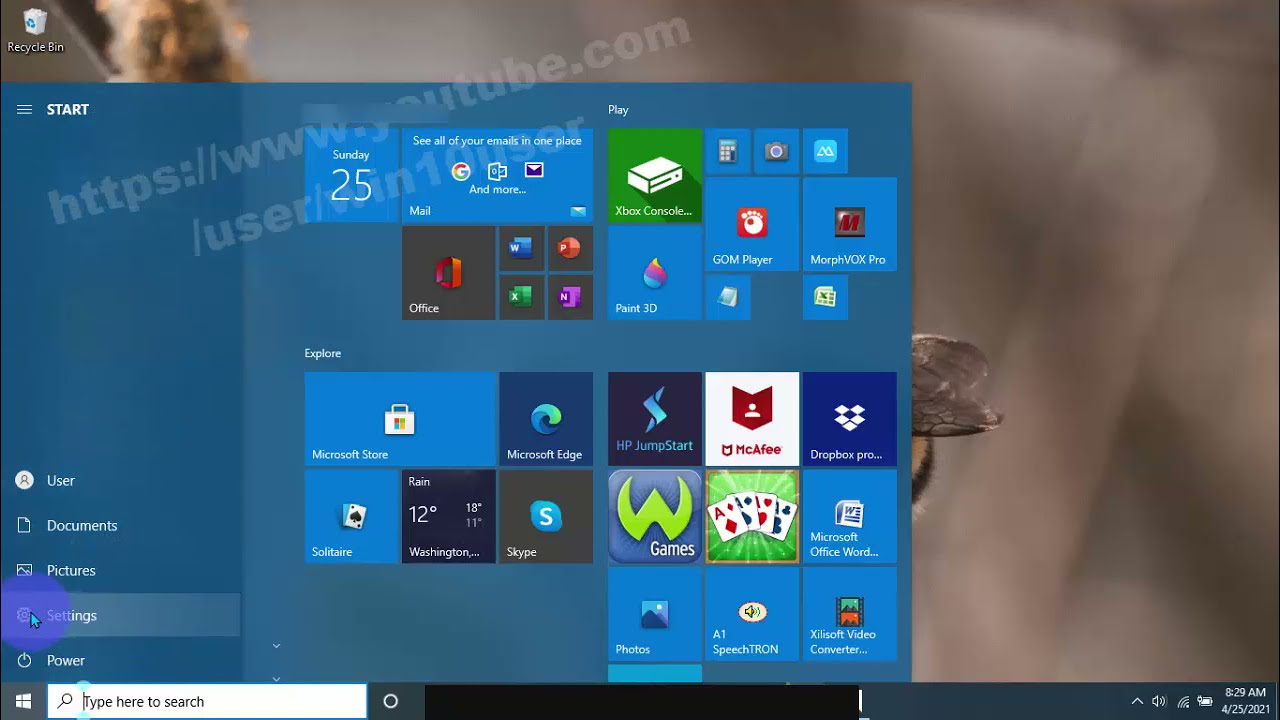This screenshot has width=1280, height=720.
Task: Open the Weather tile for Washington
Action: pos(449,516)
